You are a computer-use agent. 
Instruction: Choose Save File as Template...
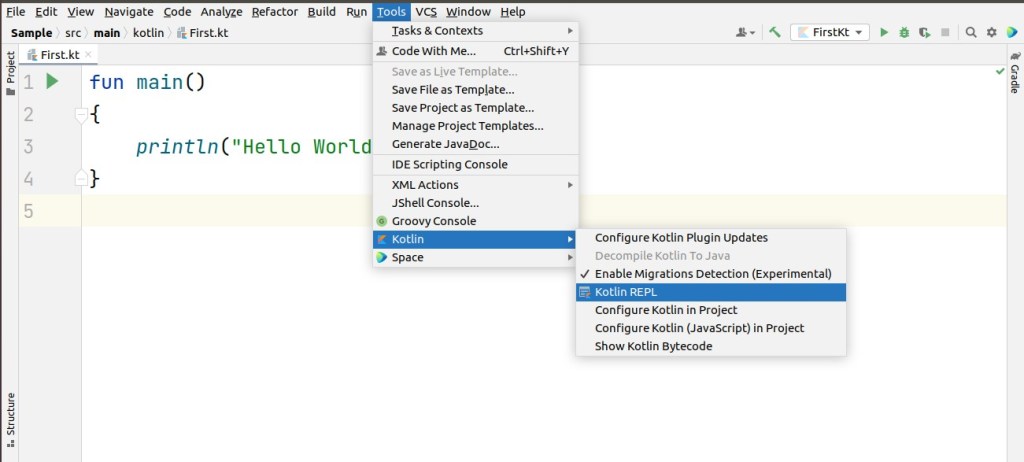pos(475,90)
